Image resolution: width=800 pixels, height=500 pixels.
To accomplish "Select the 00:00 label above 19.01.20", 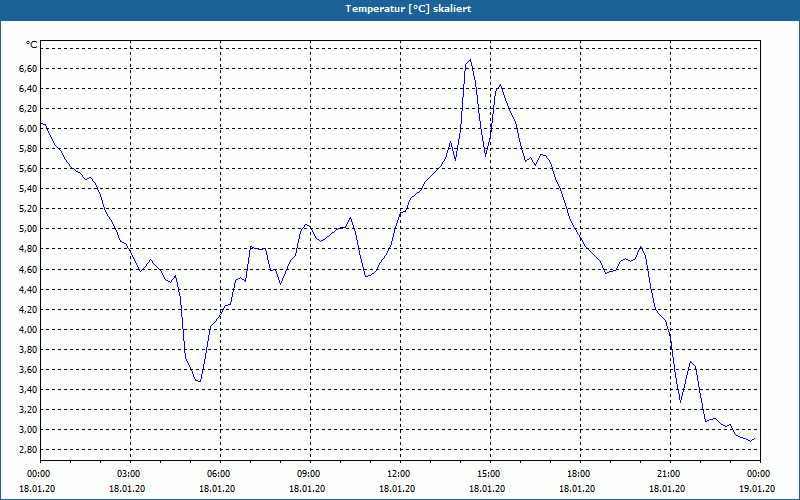I will click(760, 474).
